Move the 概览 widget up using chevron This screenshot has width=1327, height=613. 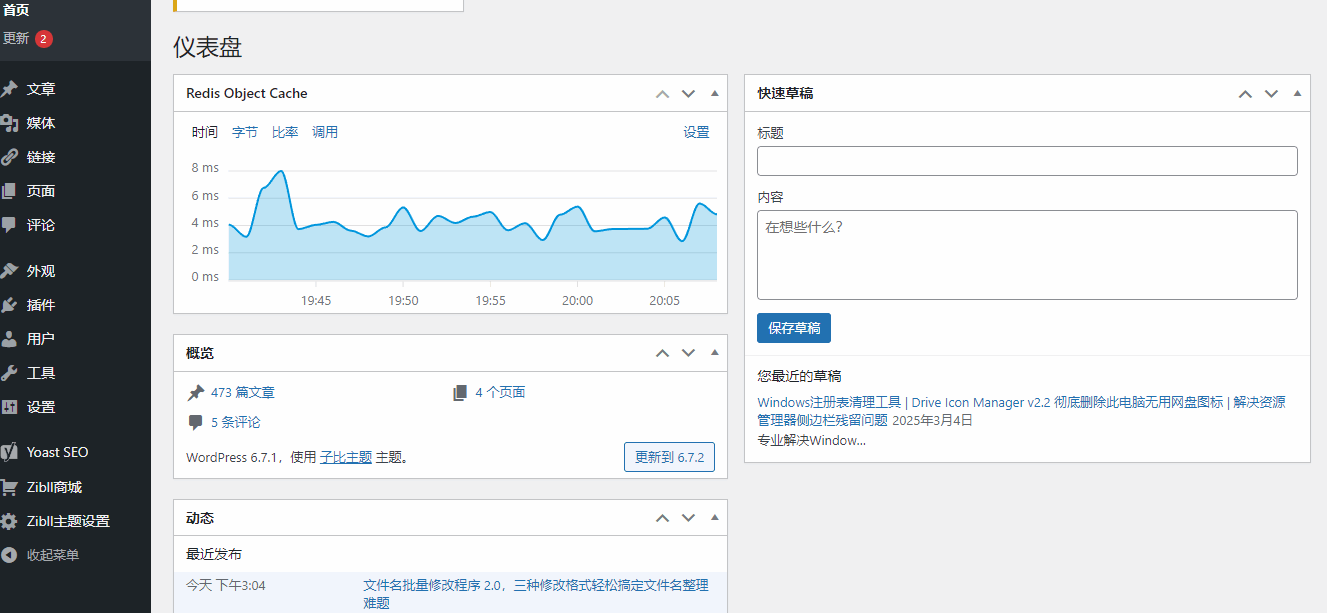[x=662, y=352]
